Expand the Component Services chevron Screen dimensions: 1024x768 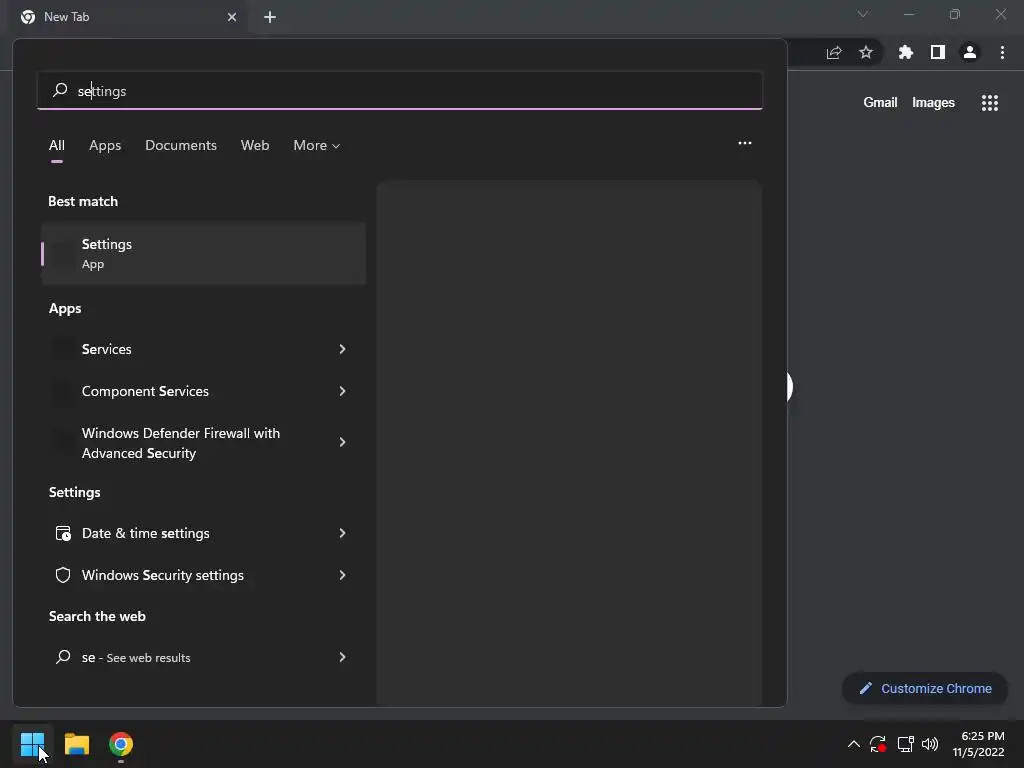click(342, 391)
